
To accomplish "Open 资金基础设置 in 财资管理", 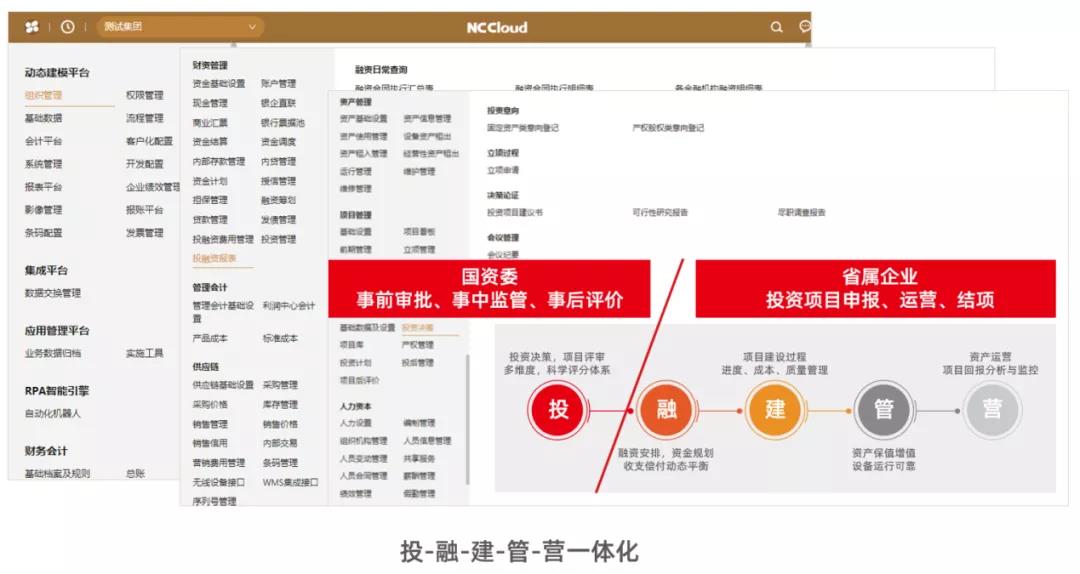I will coord(219,83).
